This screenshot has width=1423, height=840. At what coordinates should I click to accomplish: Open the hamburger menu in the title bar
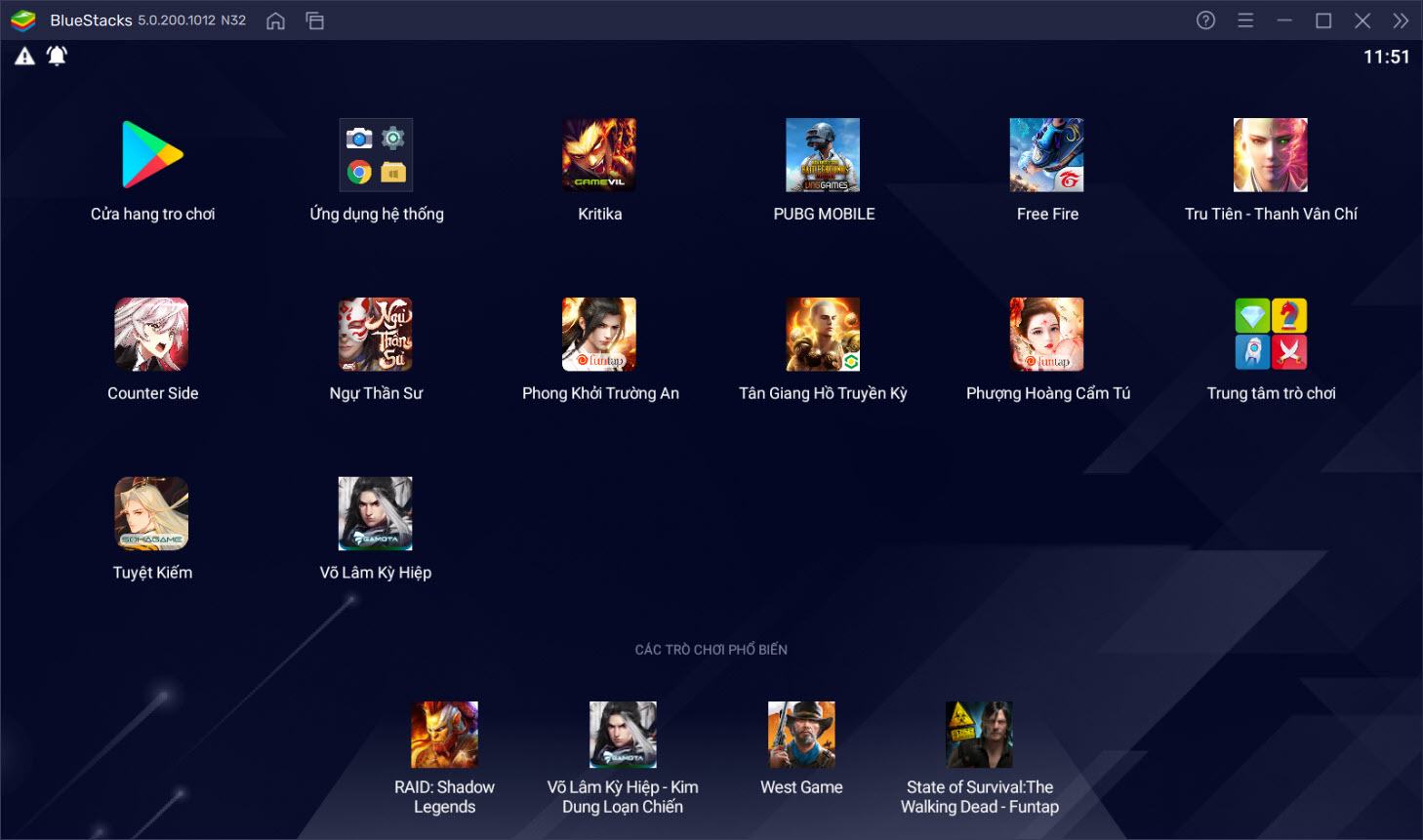coord(1245,20)
